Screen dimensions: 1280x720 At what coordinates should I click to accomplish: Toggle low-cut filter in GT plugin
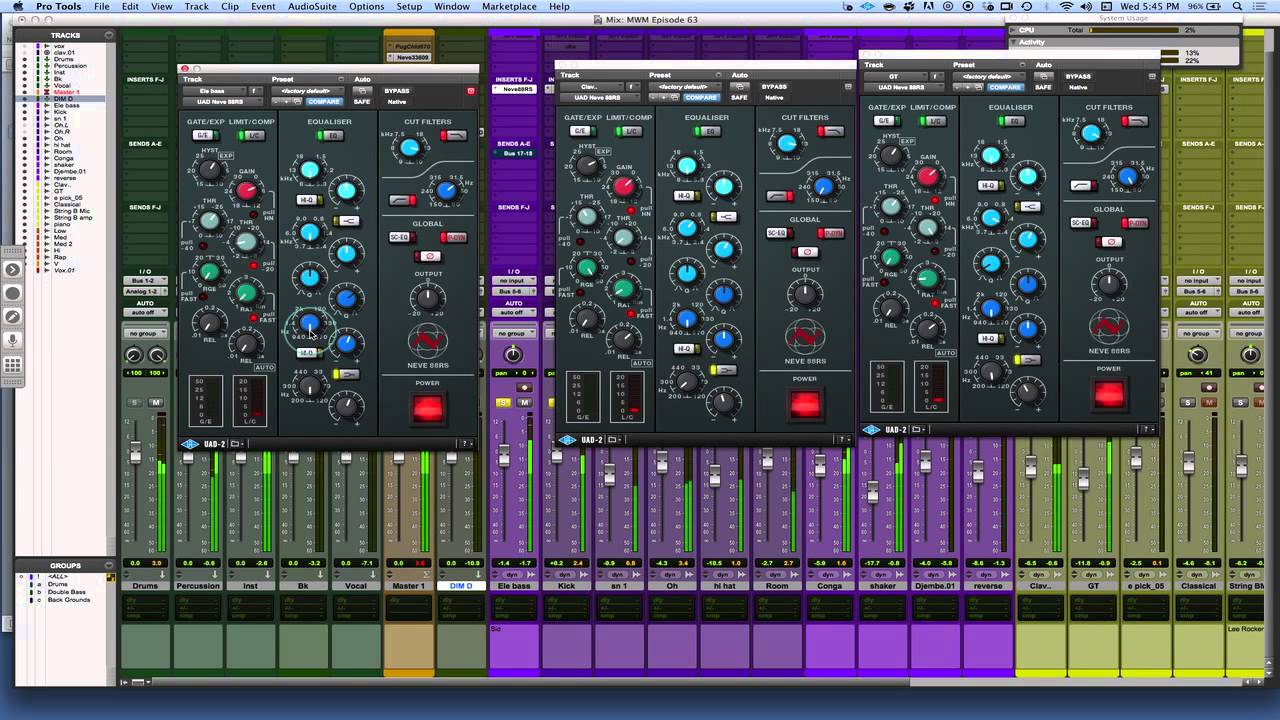coord(1083,186)
